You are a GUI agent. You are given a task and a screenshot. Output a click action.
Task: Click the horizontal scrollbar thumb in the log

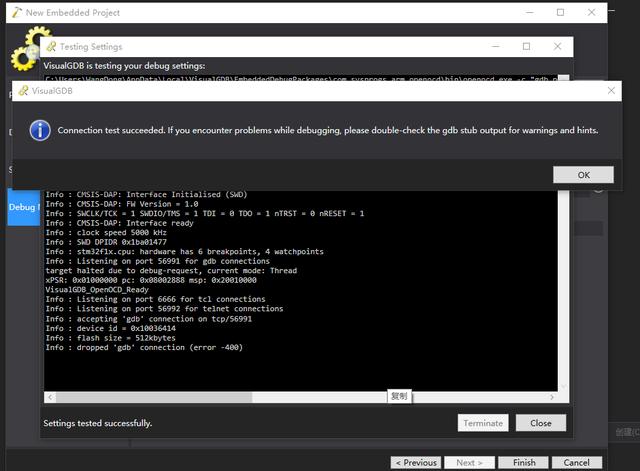click(154, 397)
